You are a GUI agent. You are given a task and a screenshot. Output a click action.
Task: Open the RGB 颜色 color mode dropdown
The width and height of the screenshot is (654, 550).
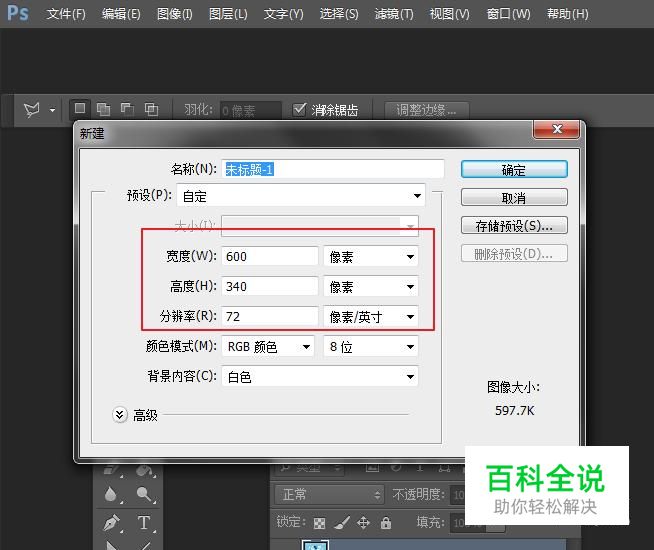click(268, 347)
